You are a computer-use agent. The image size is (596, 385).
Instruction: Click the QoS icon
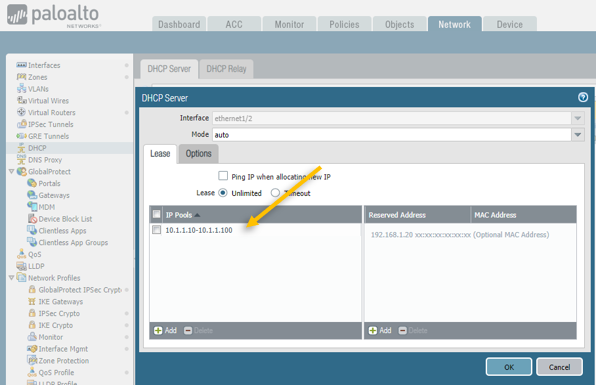21,254
